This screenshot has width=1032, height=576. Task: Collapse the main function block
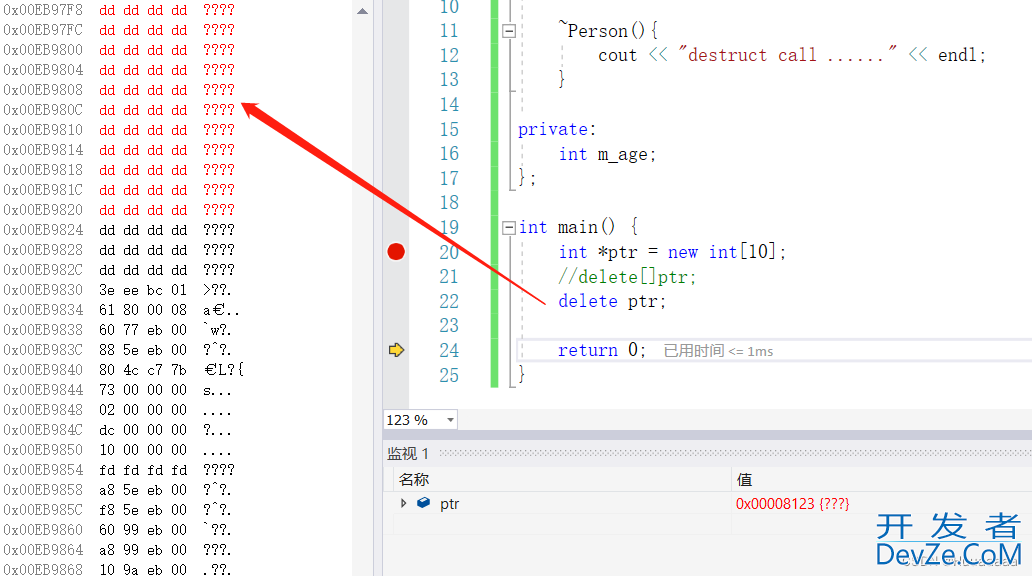(509, 228)
